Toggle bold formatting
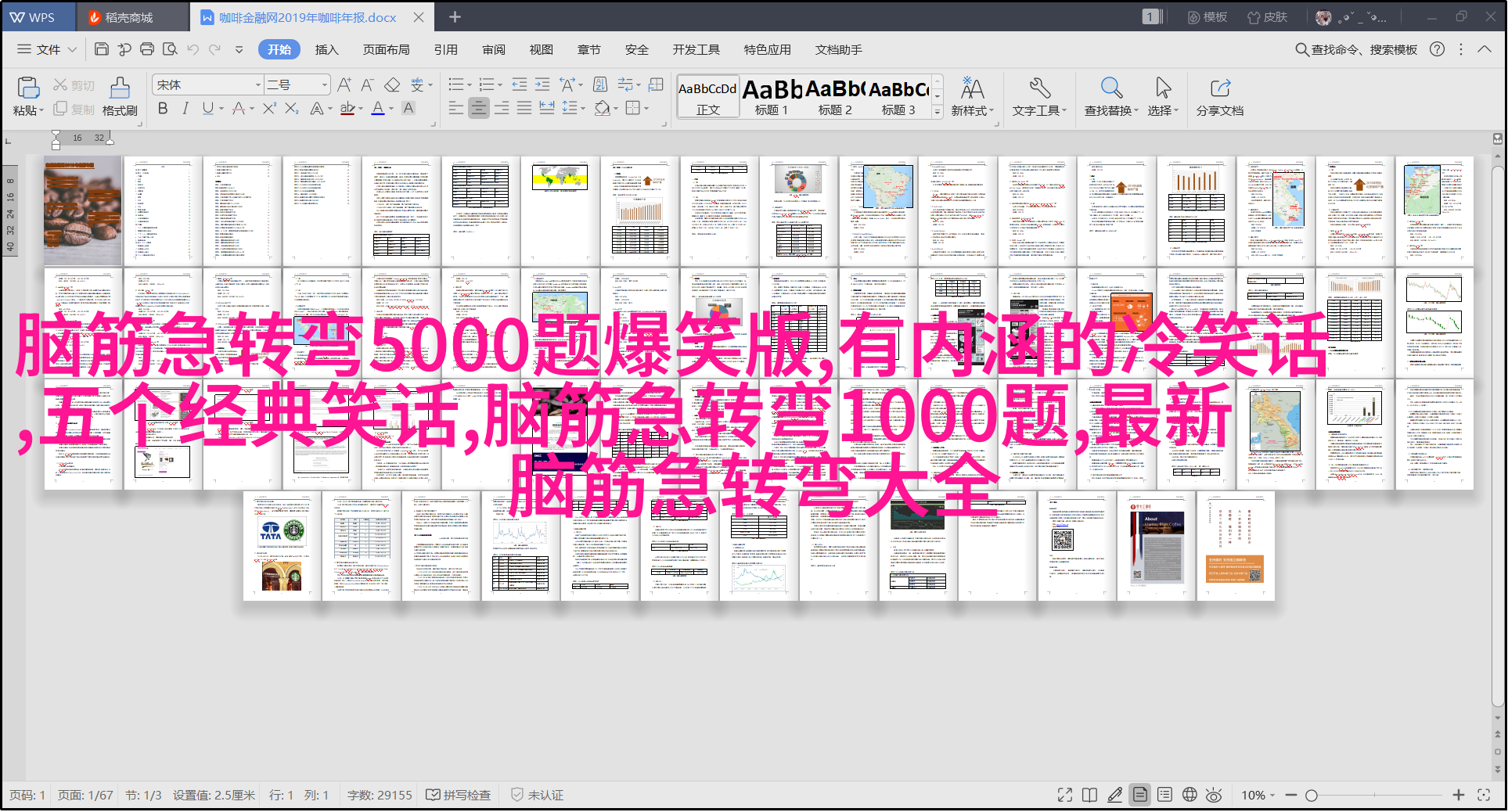Viewport: 1508px width, 812px height. click(x=163, y=109)
